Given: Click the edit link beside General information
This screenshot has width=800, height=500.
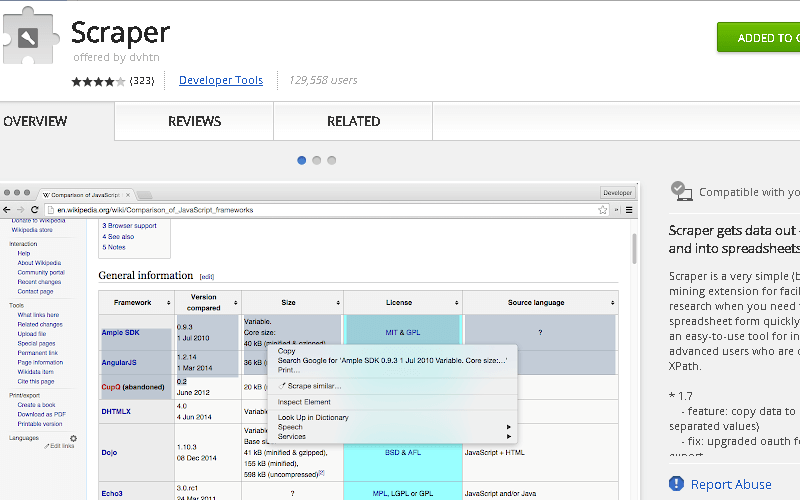Looking at the screenshot, I should tap(207, 277).
